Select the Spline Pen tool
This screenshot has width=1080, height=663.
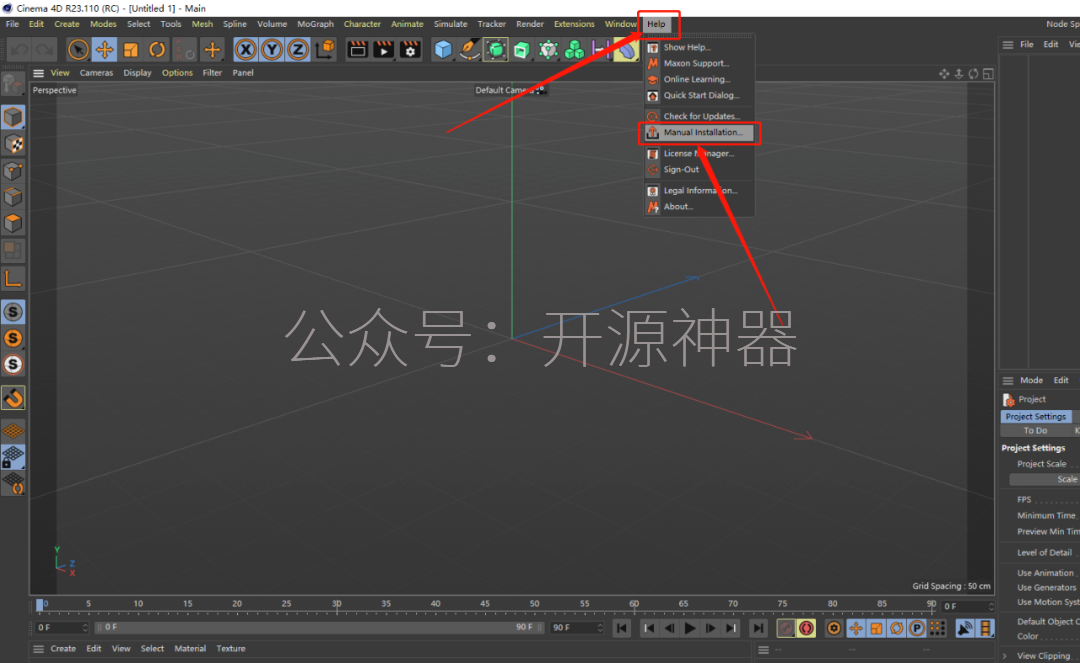point(469,50)
